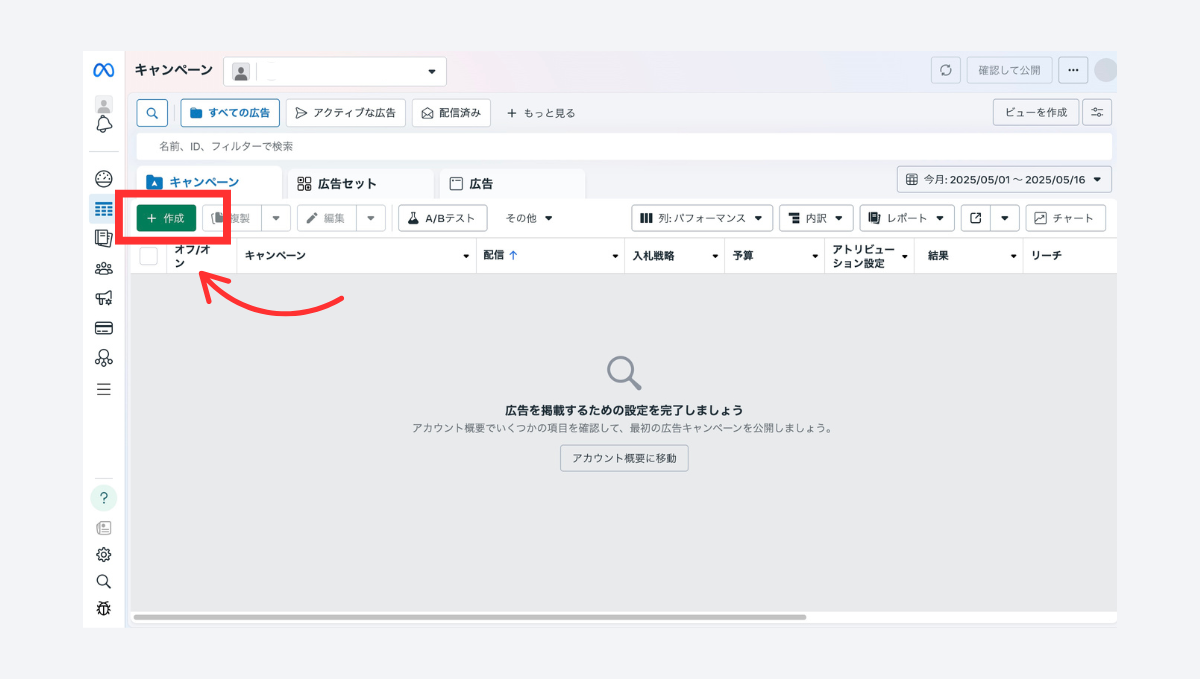Open the news updates icon in sidebar

[104, 528]
